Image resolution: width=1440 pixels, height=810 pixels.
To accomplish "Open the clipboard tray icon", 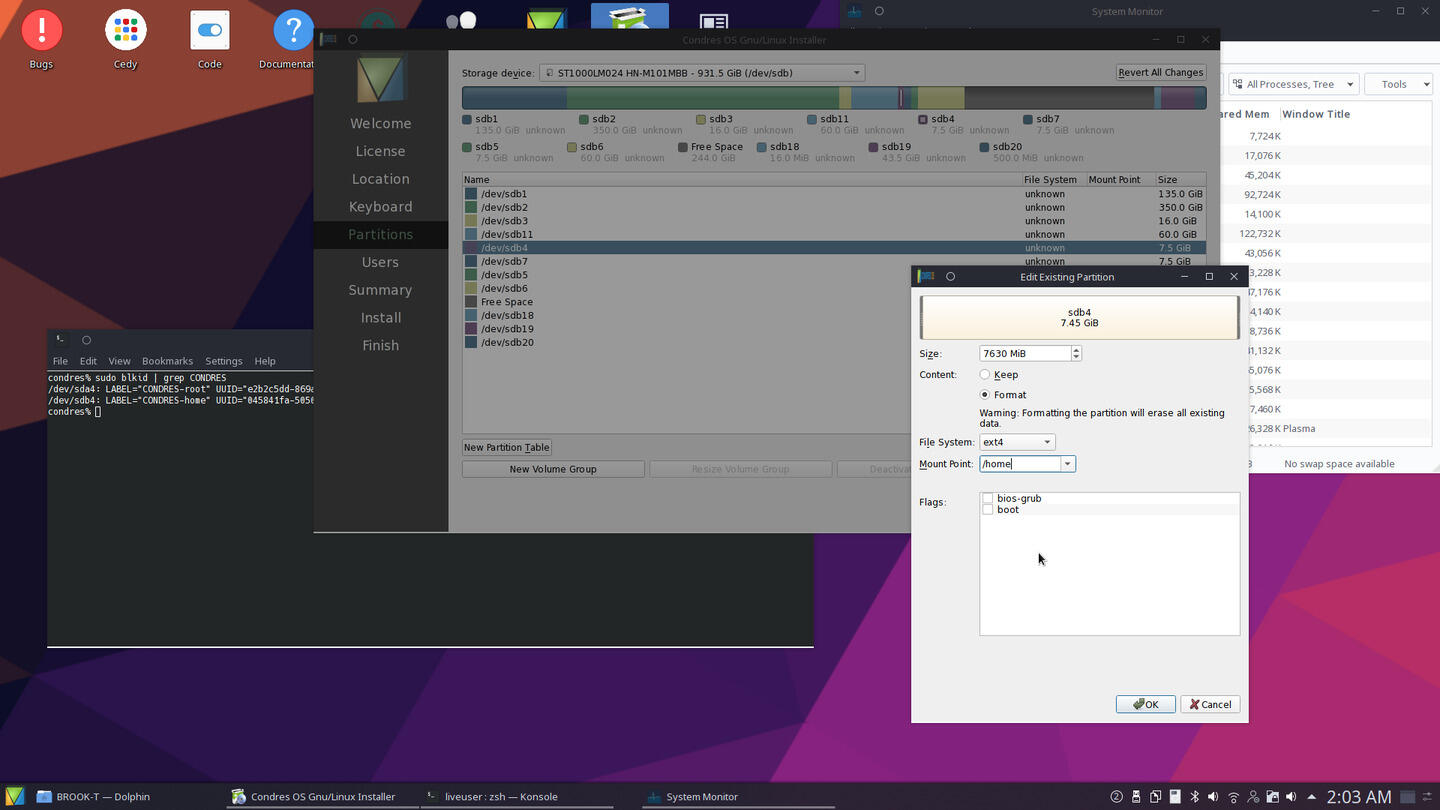I will coord(1155,797).
